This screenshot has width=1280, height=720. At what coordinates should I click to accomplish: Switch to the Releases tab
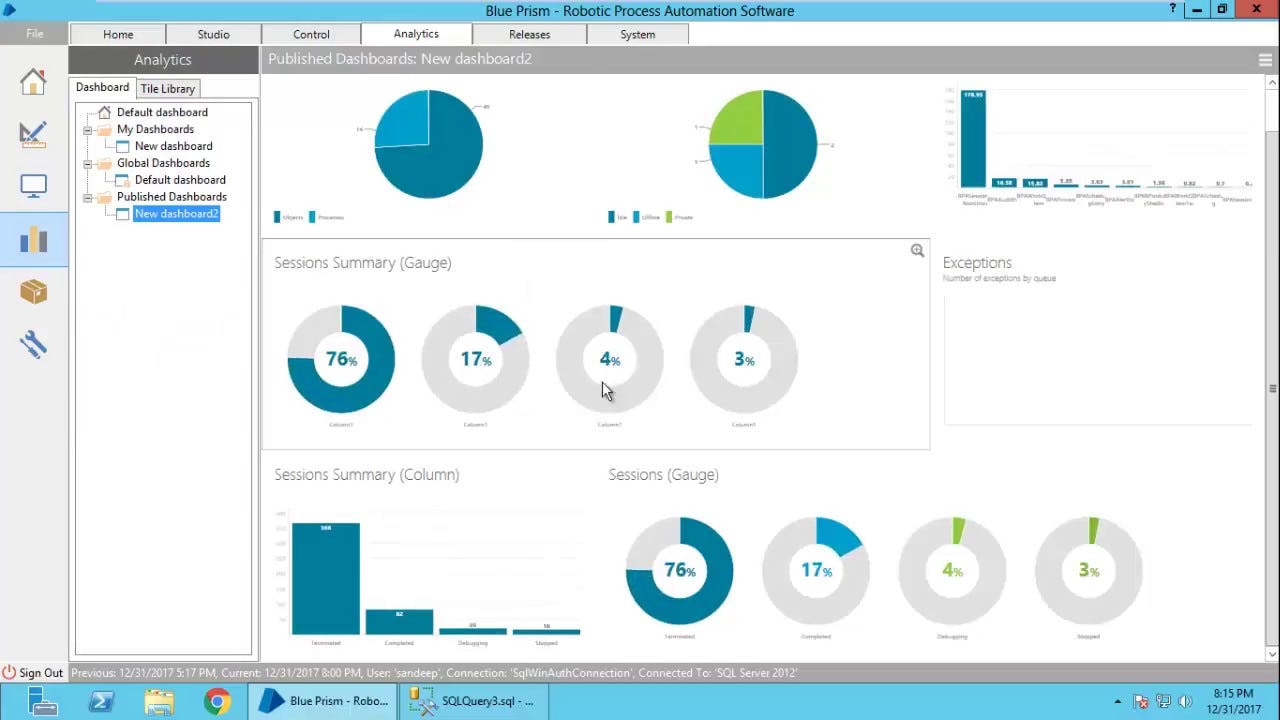(529, 34)
